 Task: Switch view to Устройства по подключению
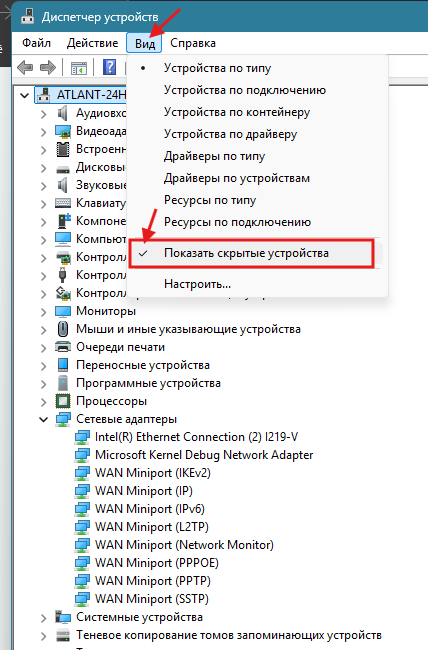245,90
